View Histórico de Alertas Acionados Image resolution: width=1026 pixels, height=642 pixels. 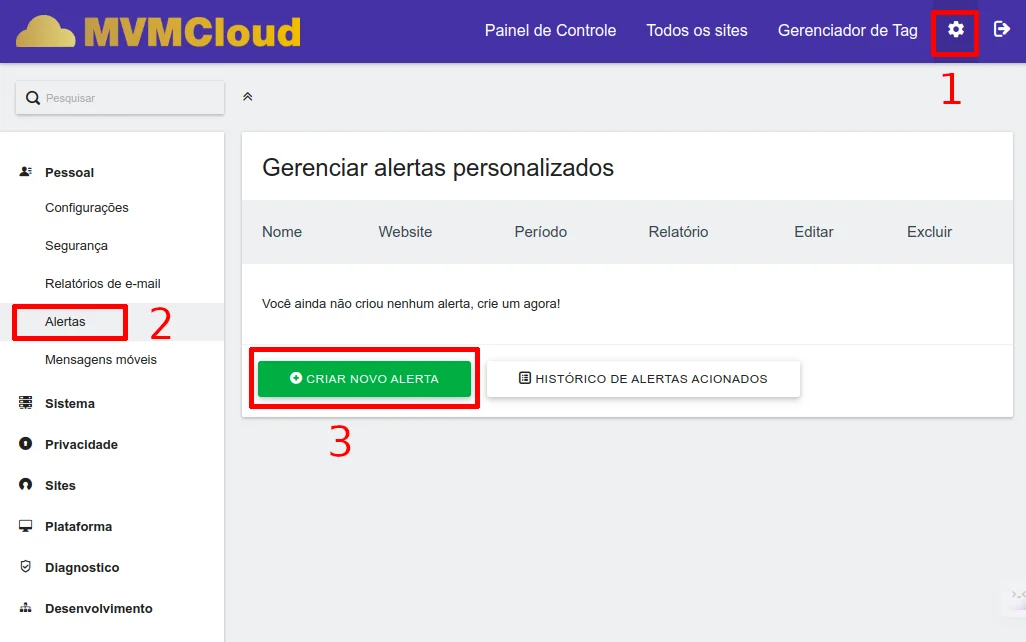click(x=643, y=379)
